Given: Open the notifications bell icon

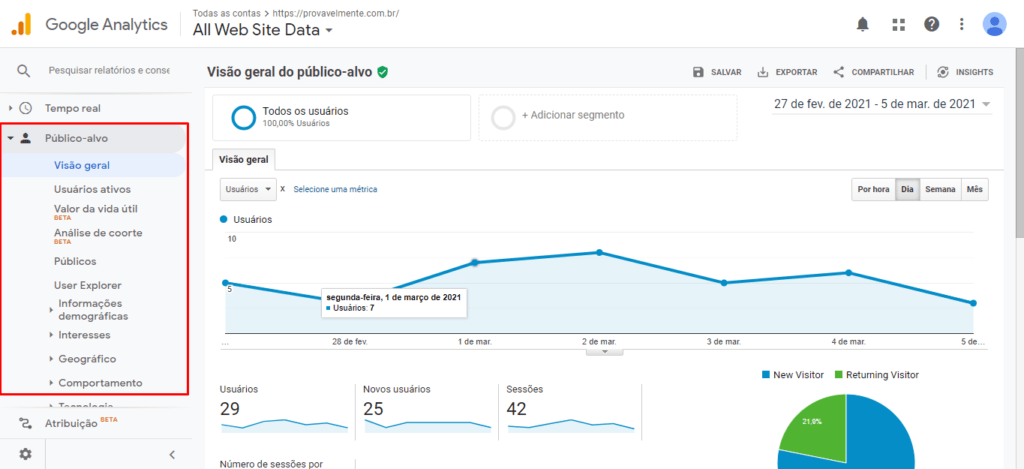Looking at the screenshot, I should click(x=863, y=25).
